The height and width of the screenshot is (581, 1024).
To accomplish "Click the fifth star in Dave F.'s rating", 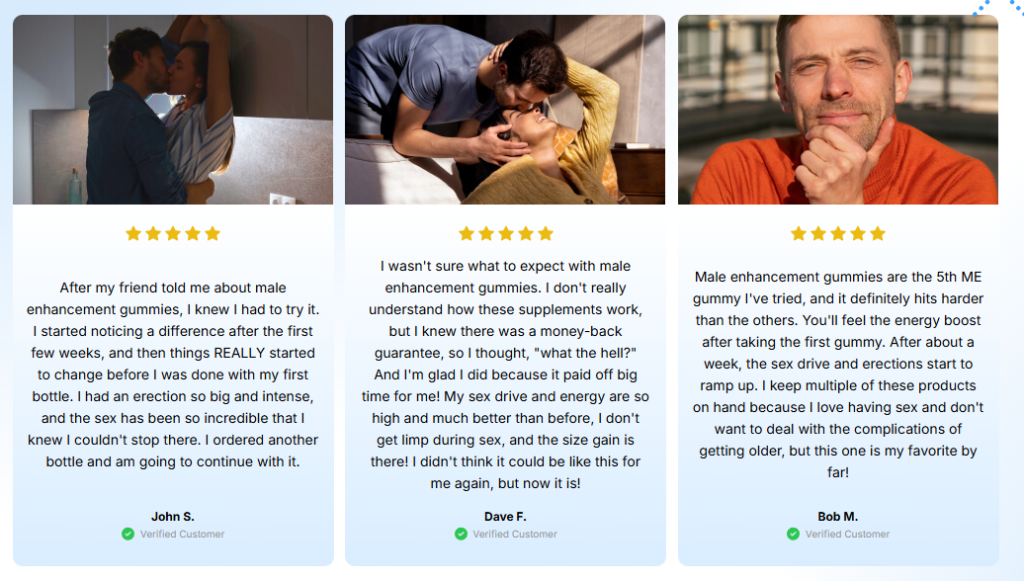I will pyautogui.click(x=545, y=234).
